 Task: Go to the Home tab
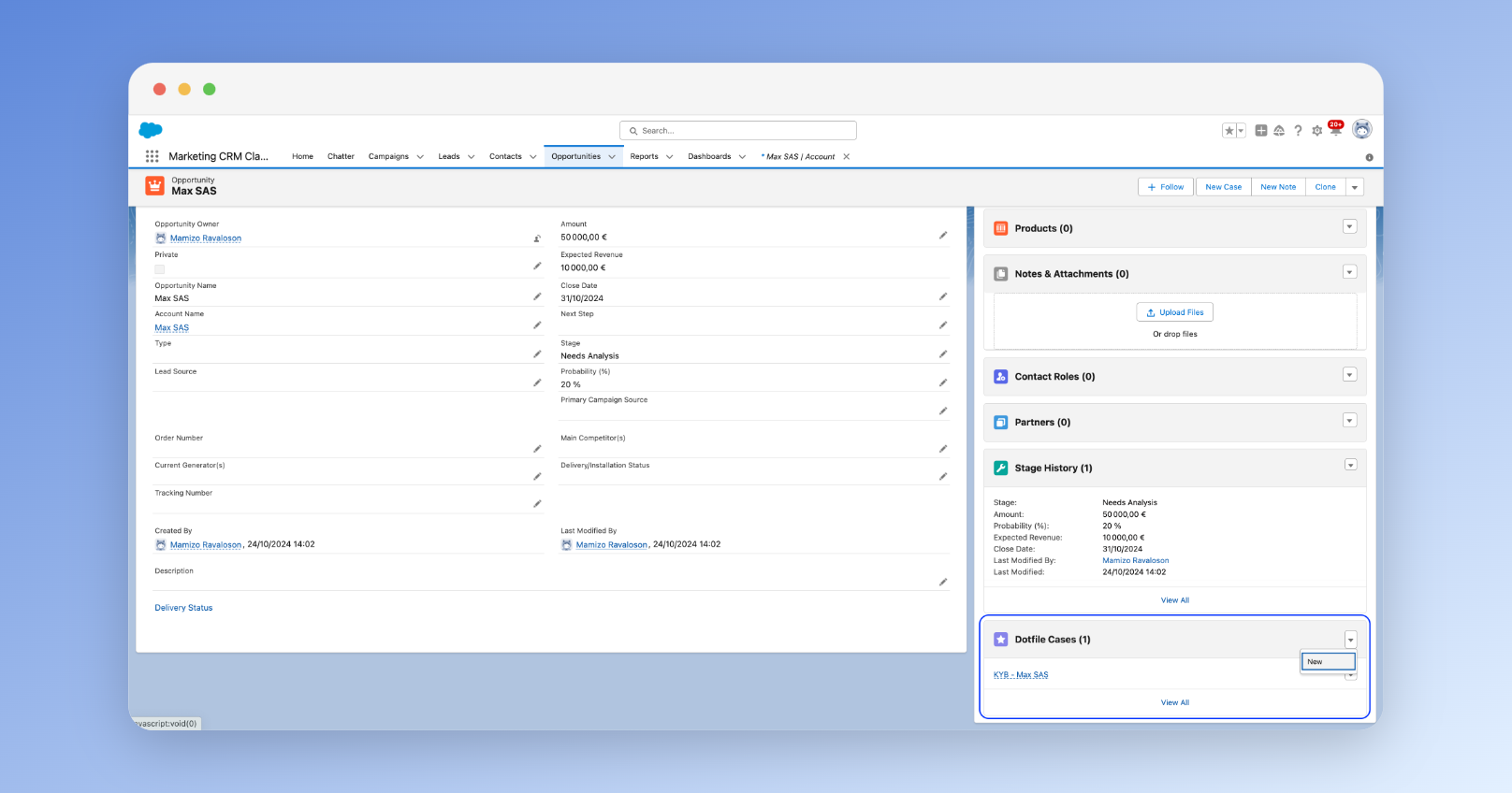click(302, 157)
